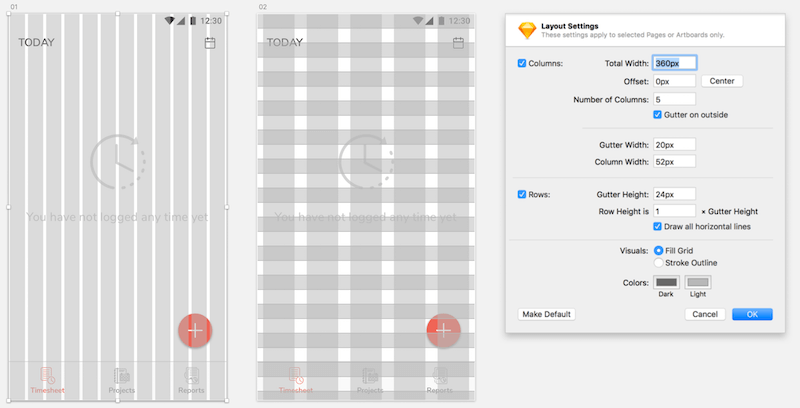Toggle Draw all horizontal lines checkbox
This screenshot has height=408, width=800.
(x=658, y=226)
